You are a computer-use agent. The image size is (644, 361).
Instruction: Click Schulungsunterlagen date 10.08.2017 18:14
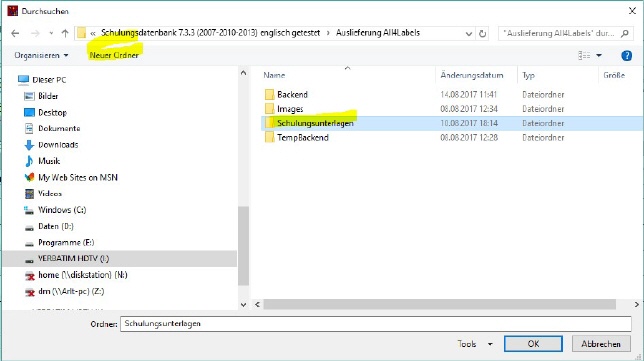(469, 123)
